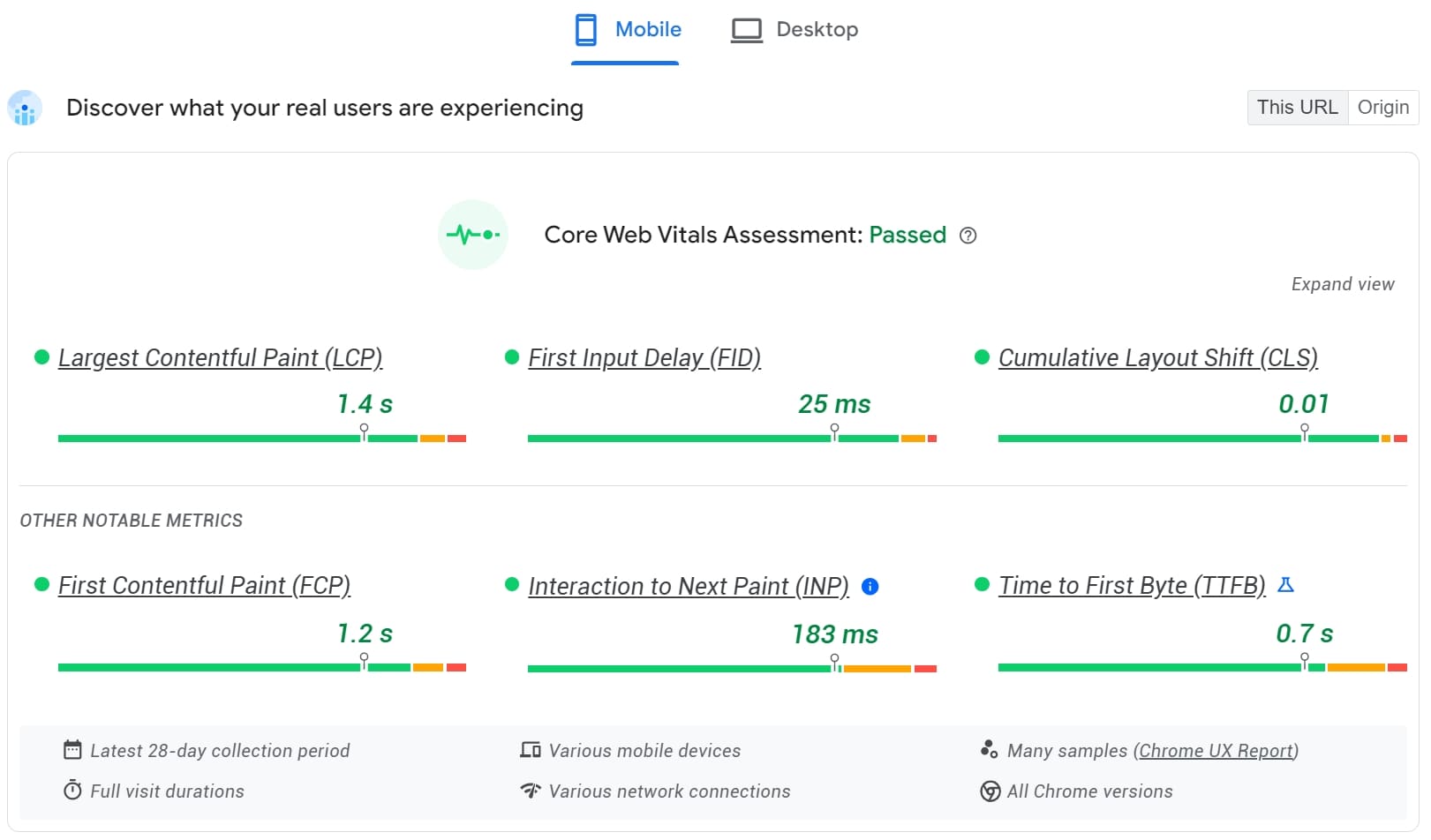The width and height of the screenshot is (1431, 840).
Task: Click the network icon beside network connections
Action: coord(529,791)
